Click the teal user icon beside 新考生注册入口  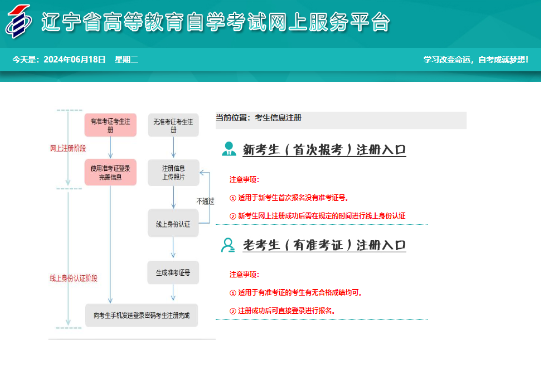click(x=229, y=149)
